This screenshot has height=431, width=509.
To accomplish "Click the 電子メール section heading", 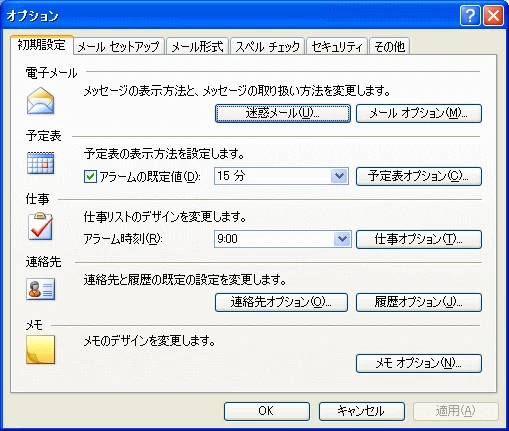I will point(52,73).
